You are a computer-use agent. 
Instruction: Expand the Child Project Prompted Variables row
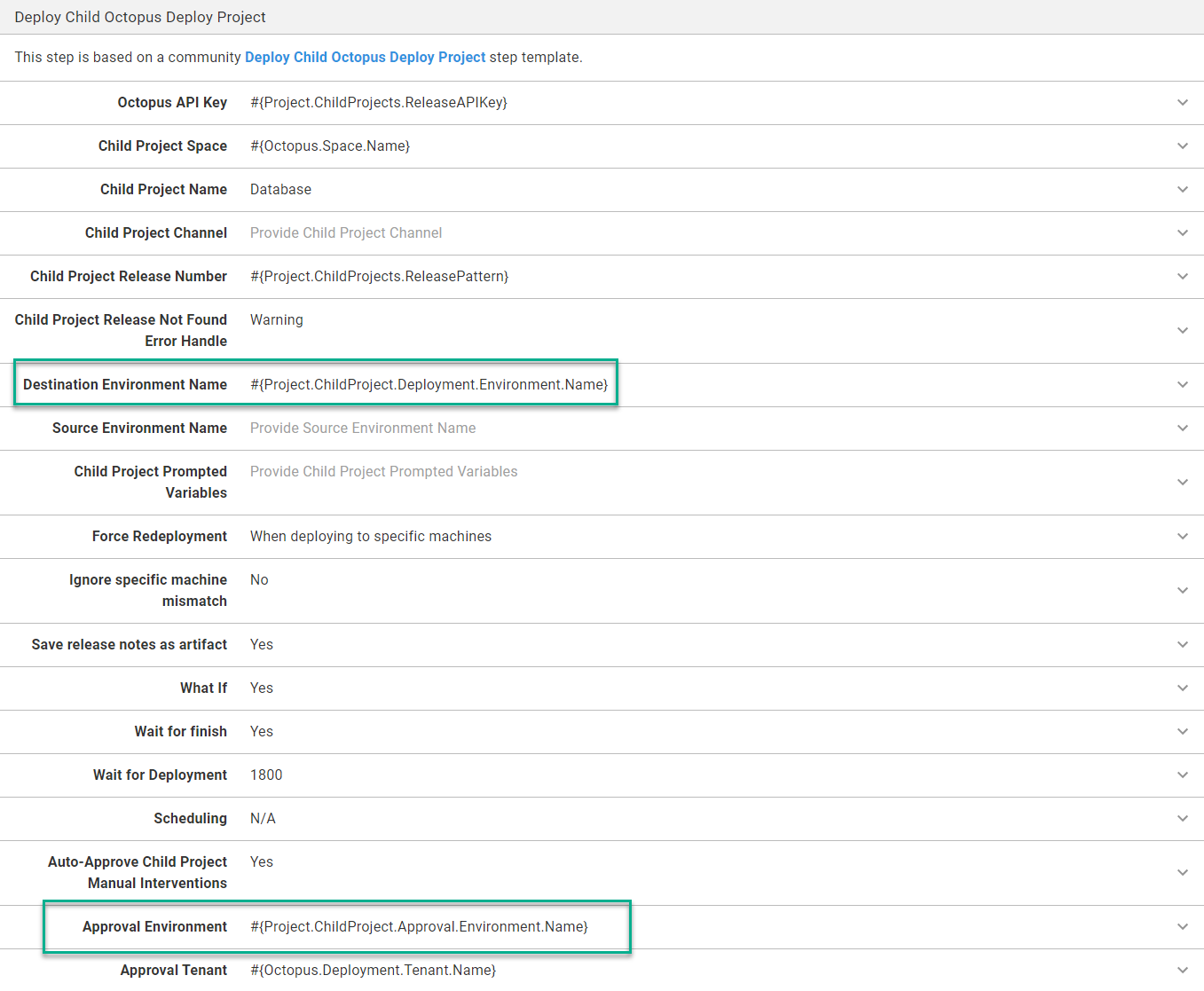point(1183,482)
